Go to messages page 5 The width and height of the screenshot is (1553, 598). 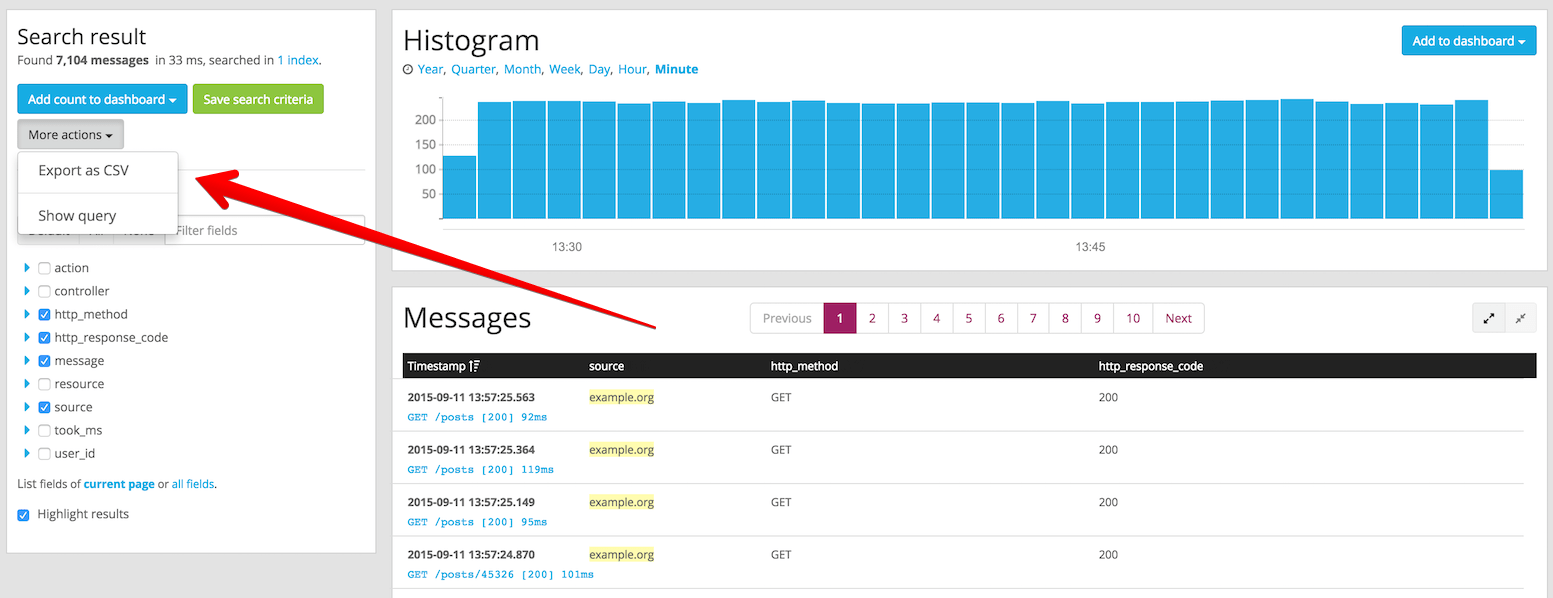(969, 318)
